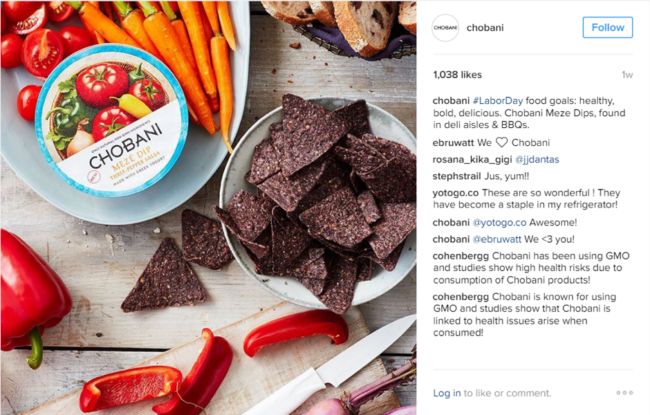The height and width of the screenshot is (415, 650).
Task: Click the chobani username in the caption
Action: click(451, 101)
